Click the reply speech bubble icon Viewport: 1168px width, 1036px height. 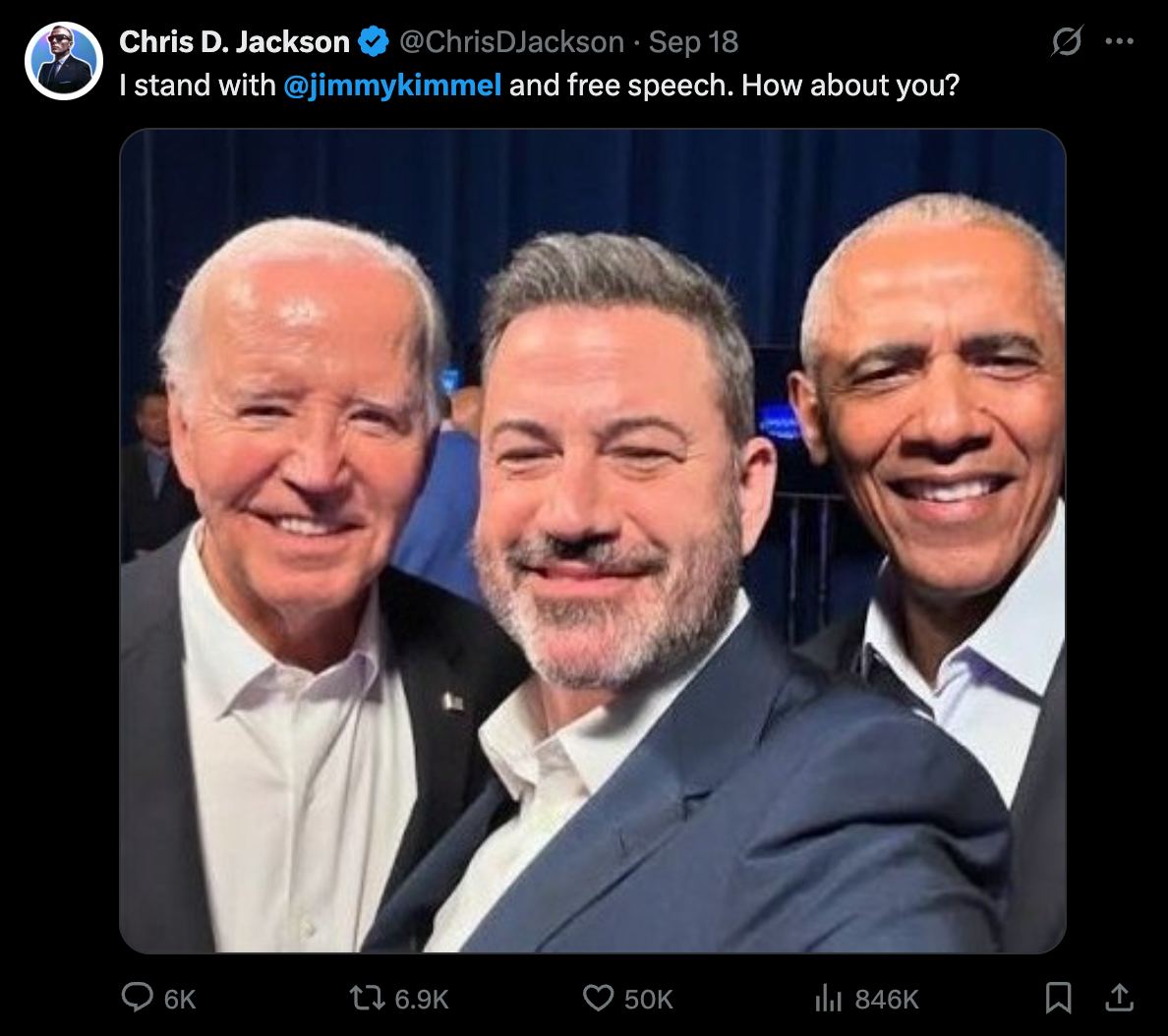137,998
